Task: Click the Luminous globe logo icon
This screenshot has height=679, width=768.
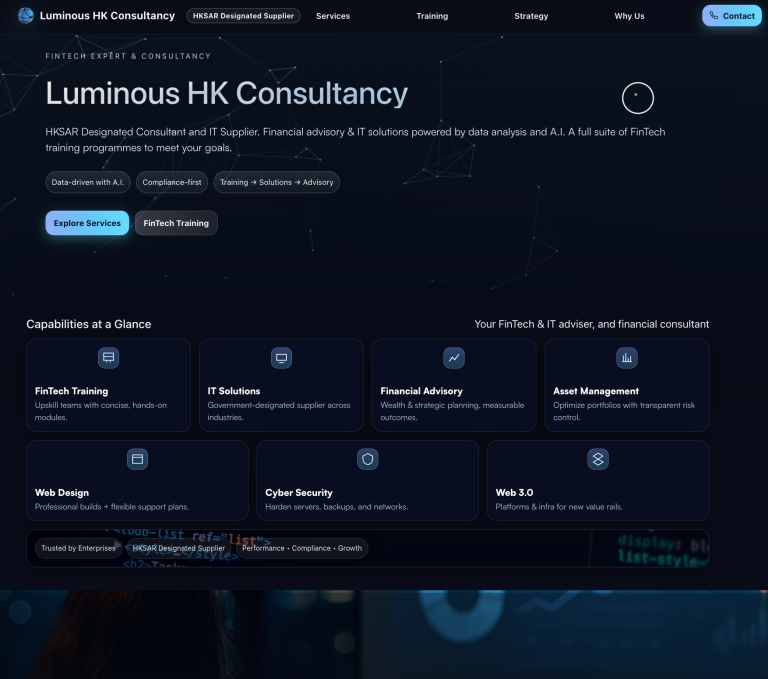Action: tap(26, 16)
